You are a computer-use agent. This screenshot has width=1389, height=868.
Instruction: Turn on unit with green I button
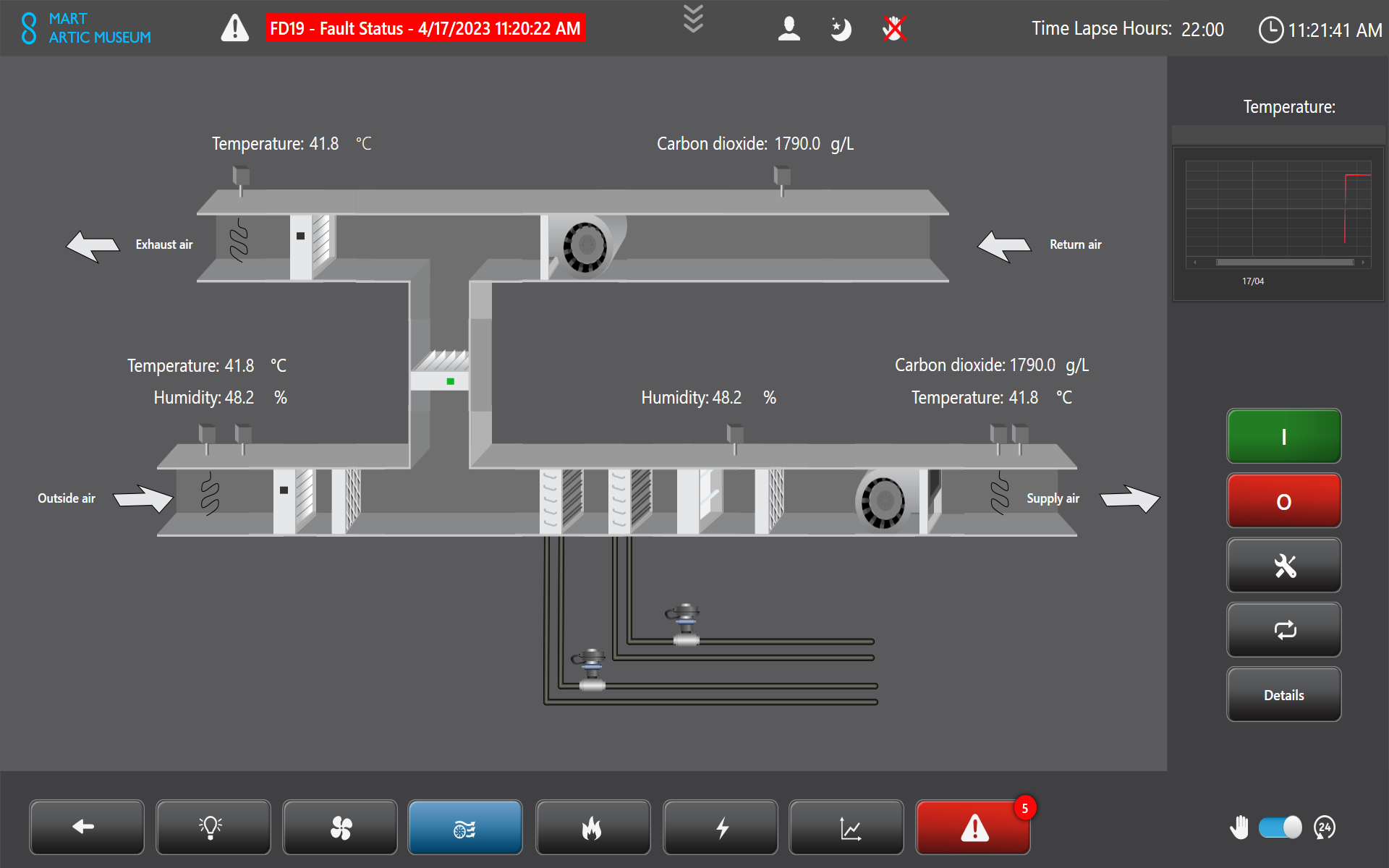coord(1283,436)
